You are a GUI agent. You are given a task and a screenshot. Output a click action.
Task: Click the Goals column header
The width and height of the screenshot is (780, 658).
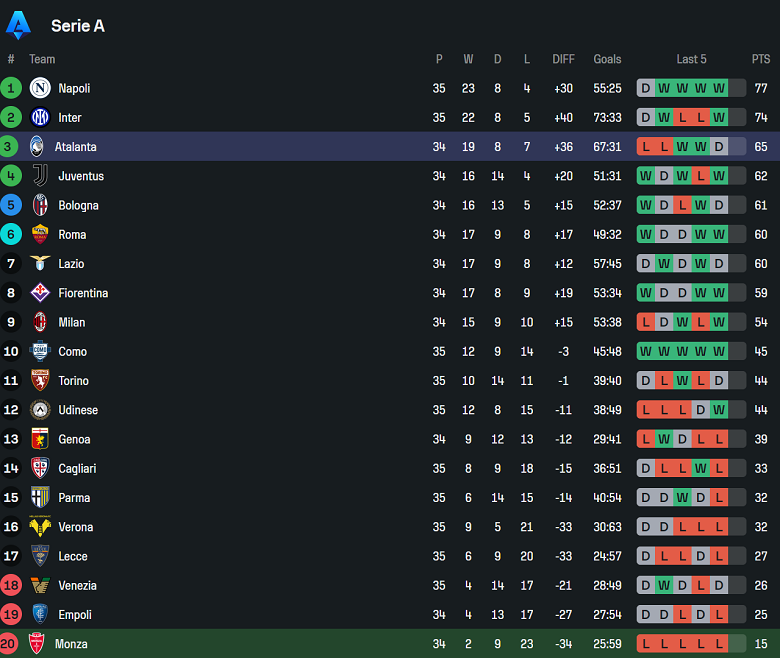pos(607,59)
